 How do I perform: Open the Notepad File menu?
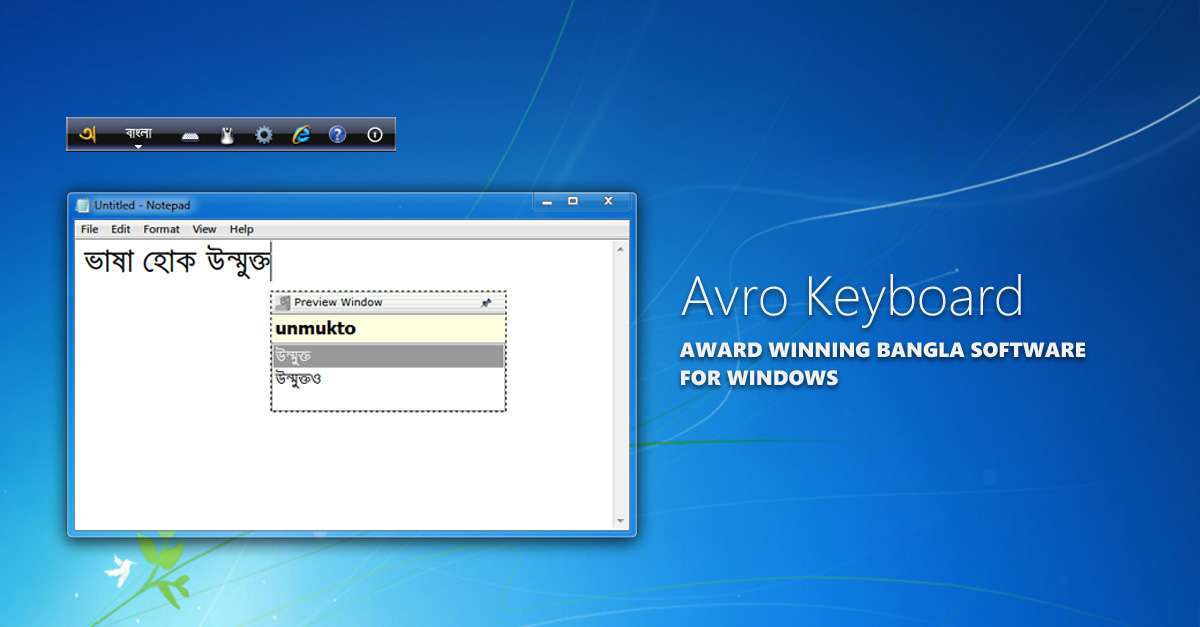pos(90,229)
